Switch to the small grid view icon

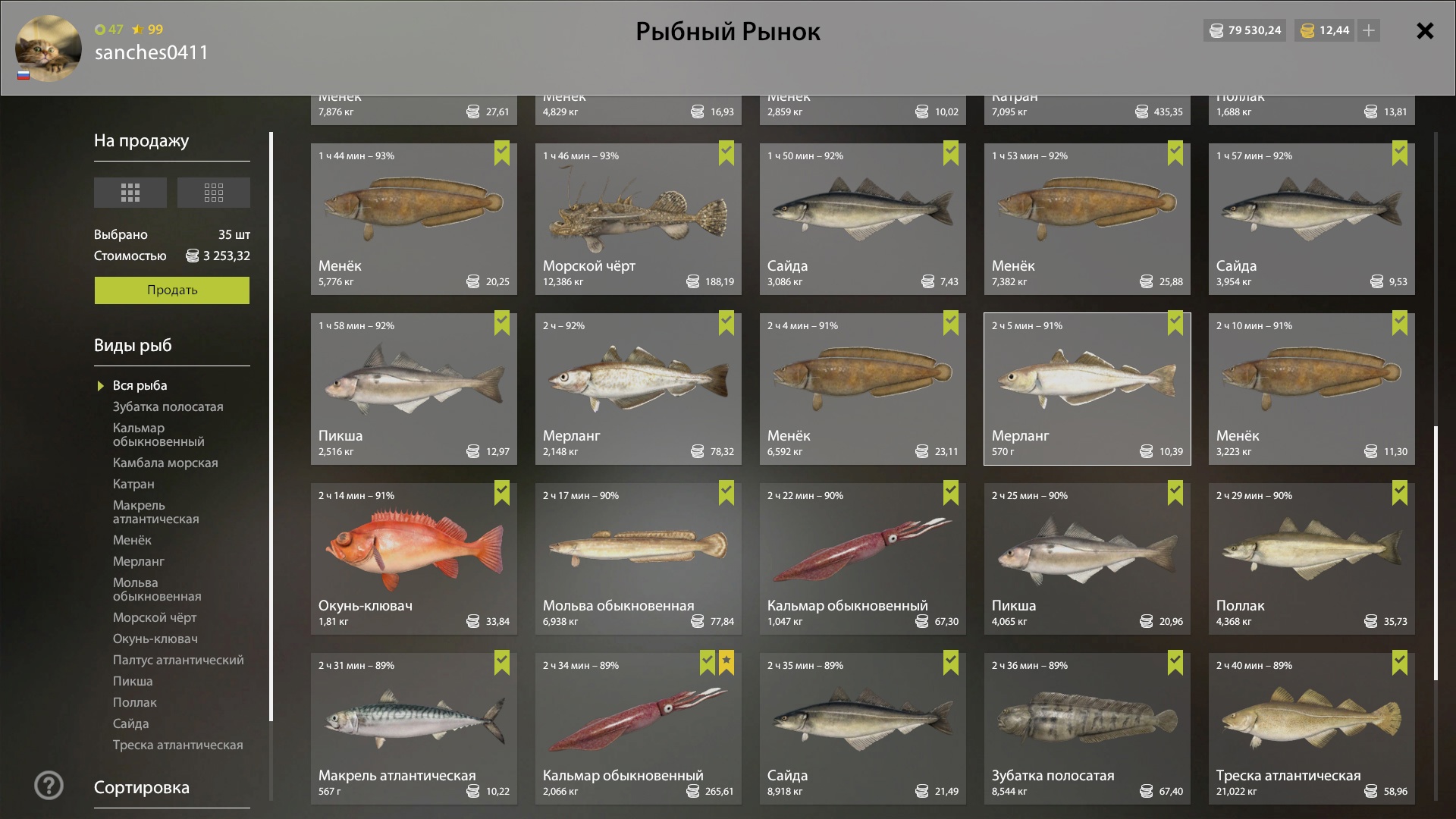pos(214,193)
